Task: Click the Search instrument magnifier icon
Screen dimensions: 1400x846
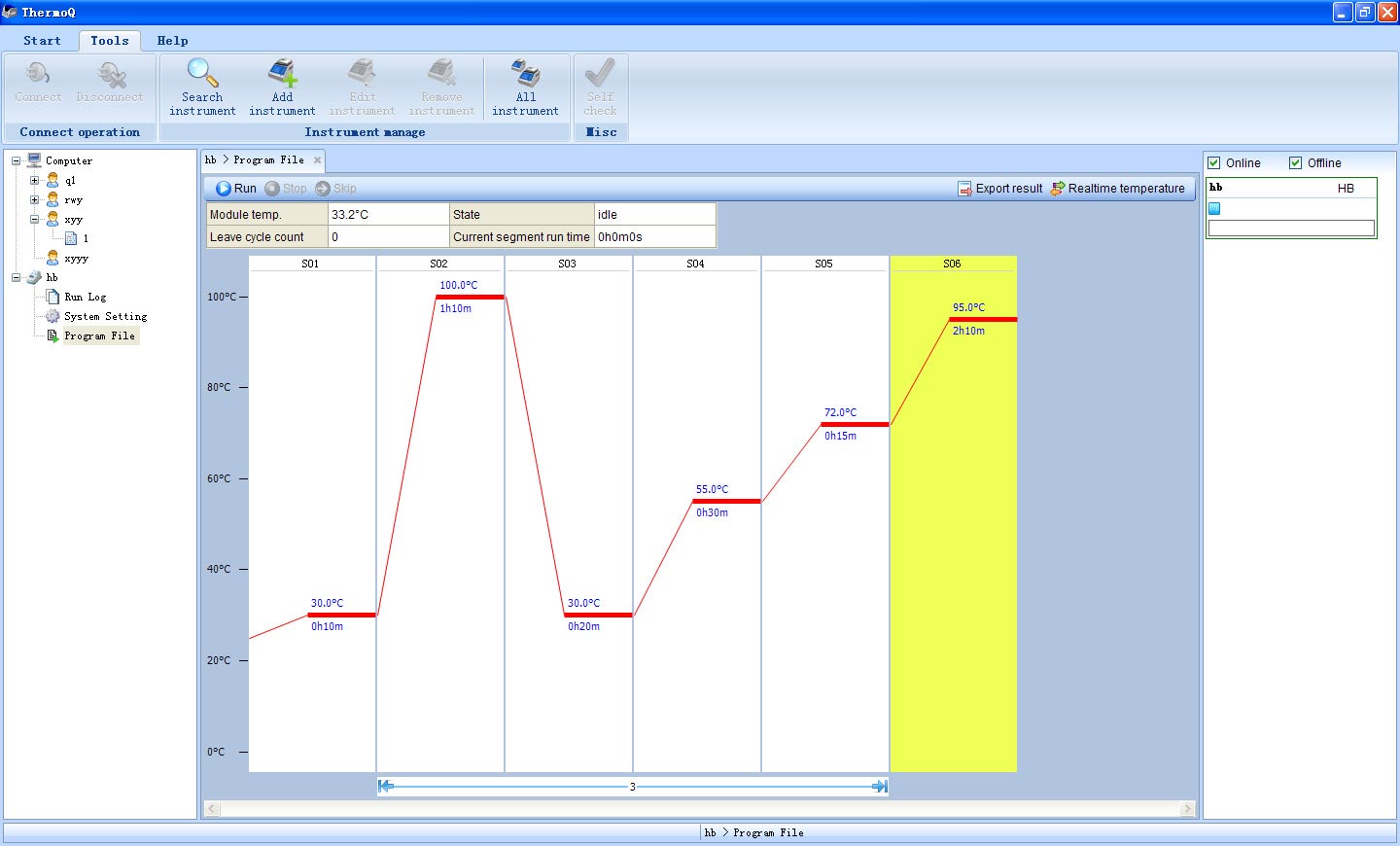Action: coord(202,74)
